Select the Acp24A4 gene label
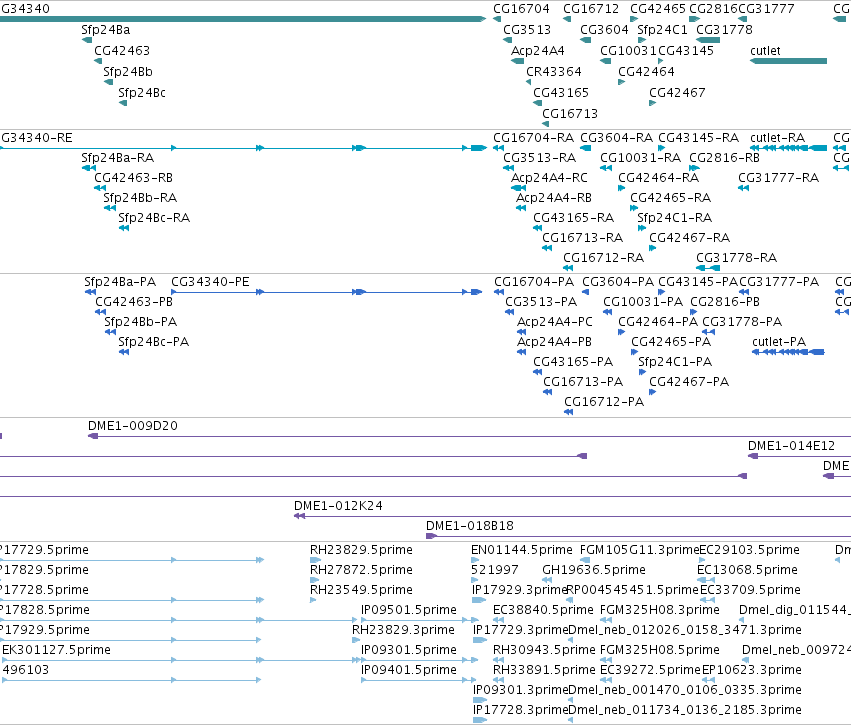This screenshot has height=725, width=851. click(x=538, y=51)
